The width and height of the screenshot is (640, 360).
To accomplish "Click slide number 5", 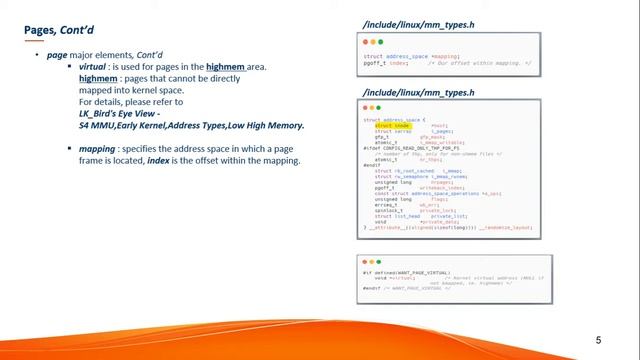I will [x=598, y=340].
